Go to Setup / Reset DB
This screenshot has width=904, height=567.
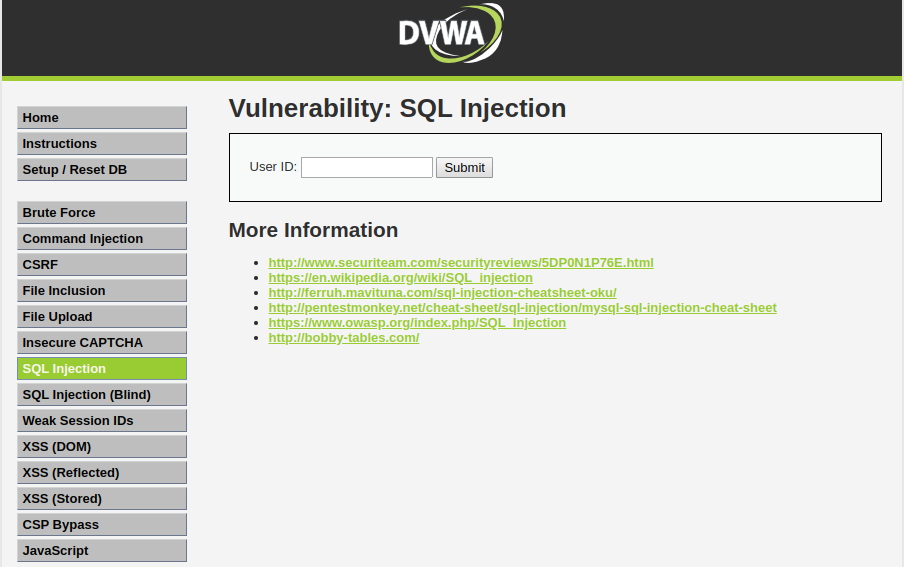click(x=101, y=170)
